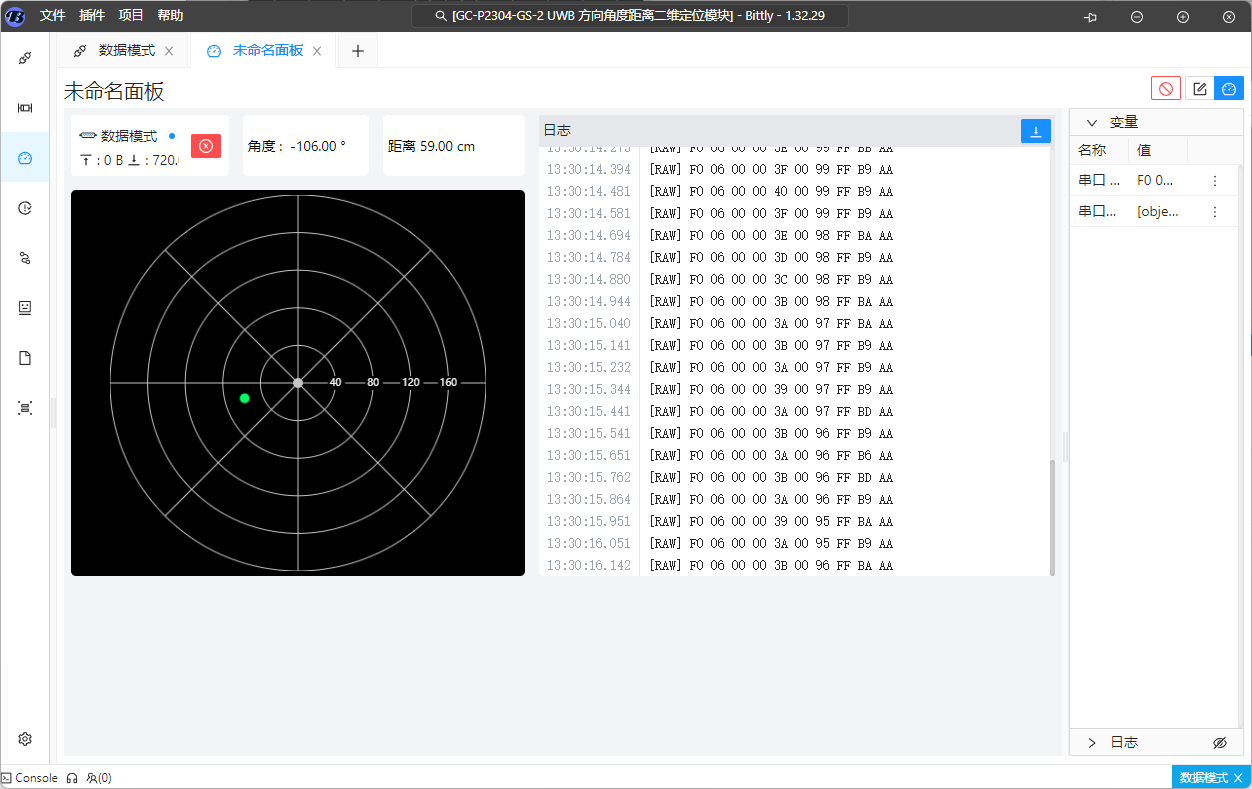Toggle visibility eye icon in the 日志 section

pos(1219,743)
